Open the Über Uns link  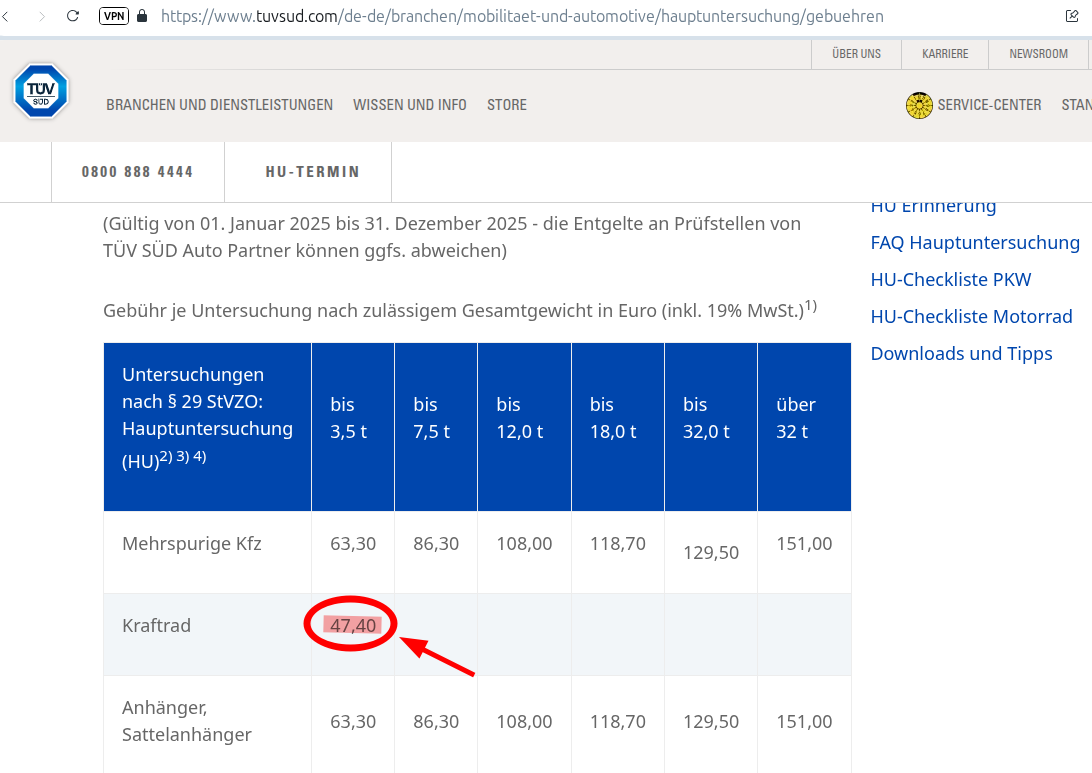pyautogui.click(x=856, y=54)
